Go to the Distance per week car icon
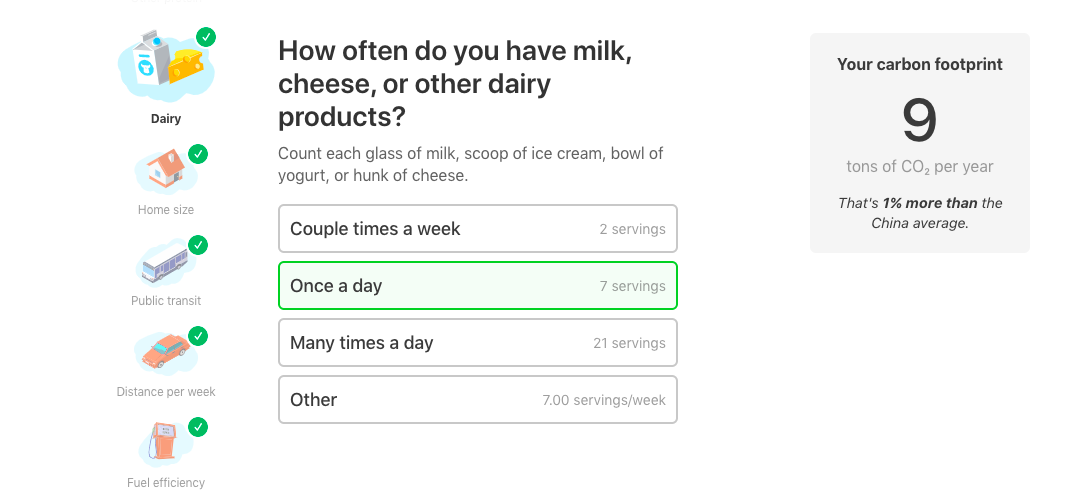This screenshot has height=501, width=1070. pos(165,353)
